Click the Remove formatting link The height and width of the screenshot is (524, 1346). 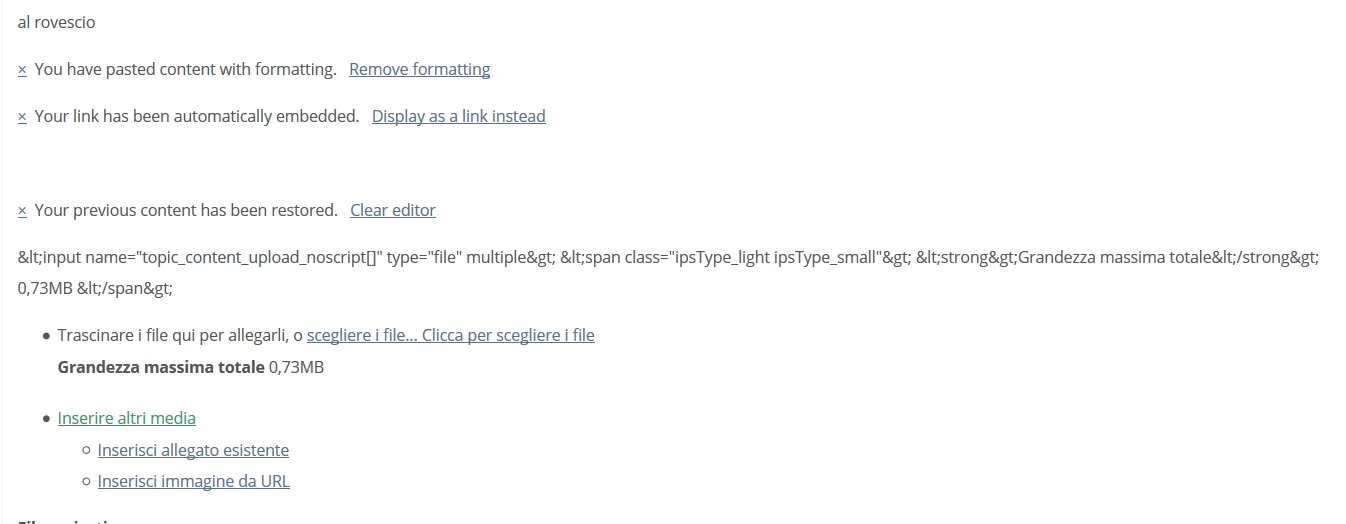[x=419, y=69]
